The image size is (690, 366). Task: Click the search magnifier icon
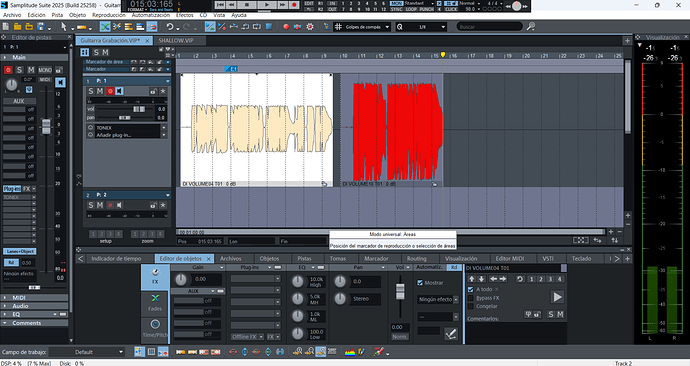point(531,27)
